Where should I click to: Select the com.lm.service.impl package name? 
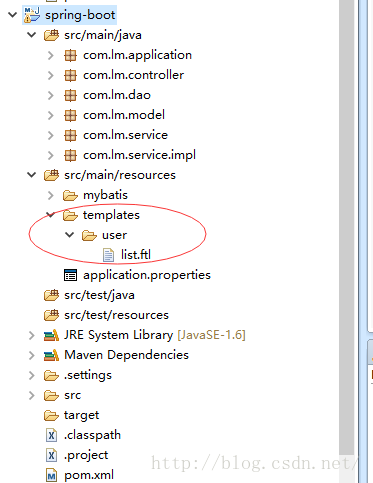click(x=139, y=155)
